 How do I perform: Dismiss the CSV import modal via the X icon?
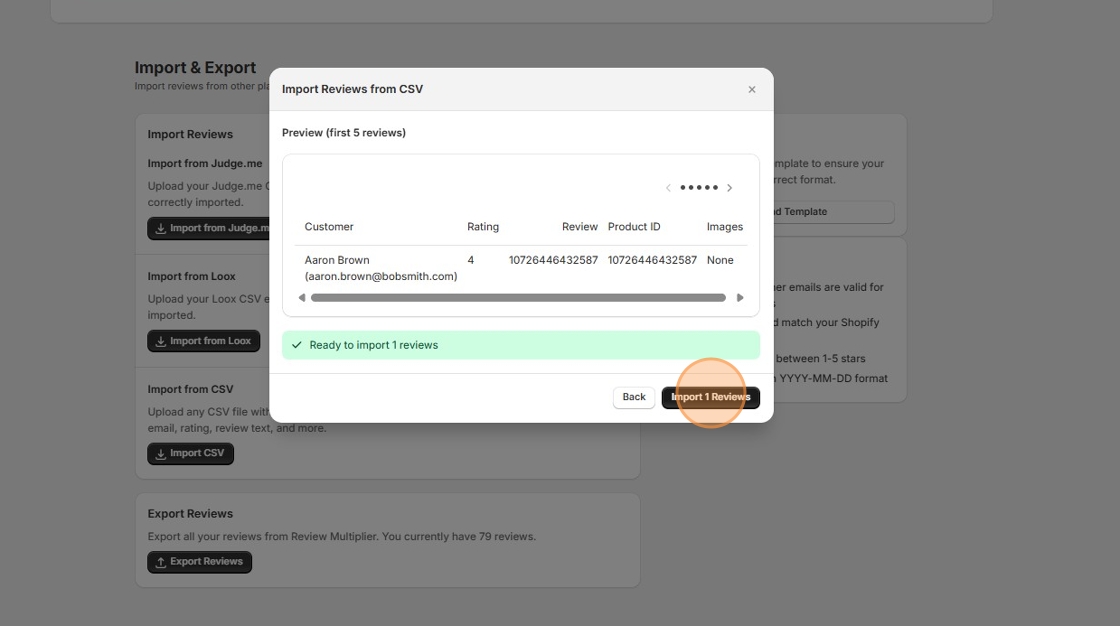click(752, 89)
